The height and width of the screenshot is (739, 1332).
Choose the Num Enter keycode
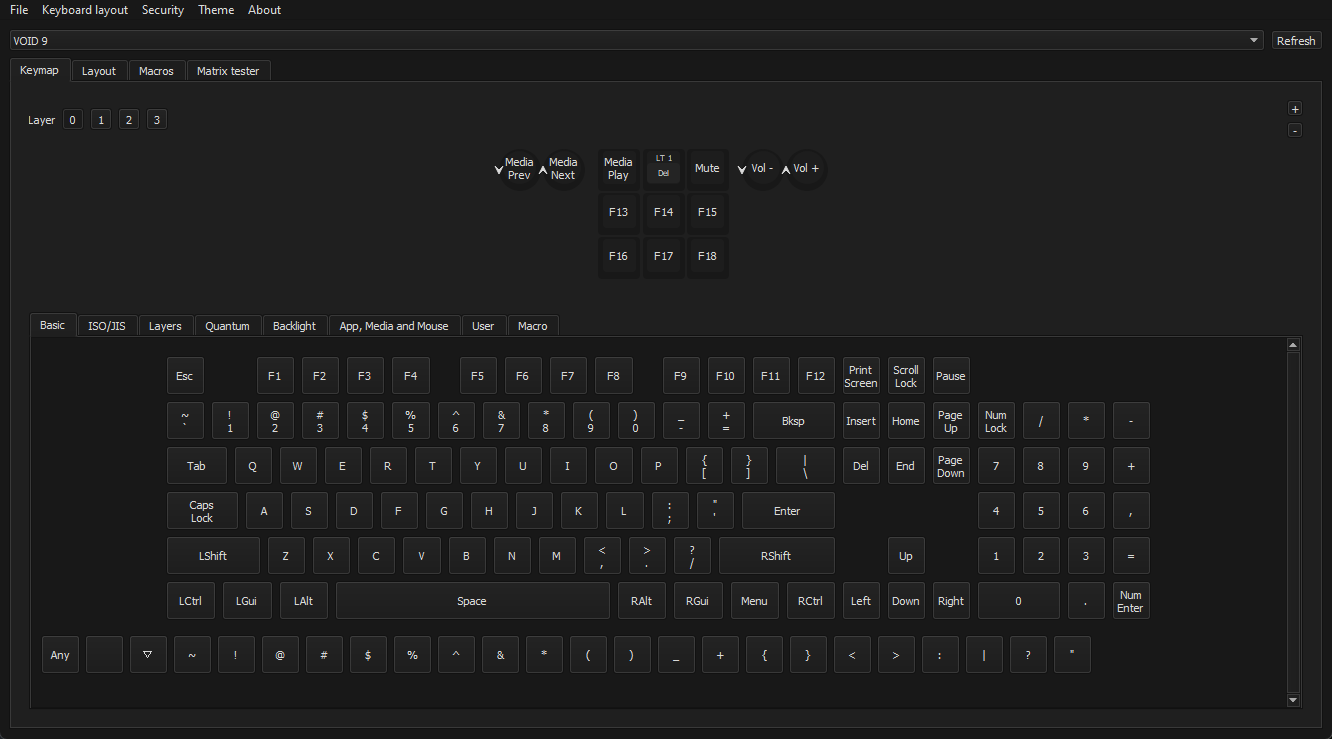[1131, 601]
